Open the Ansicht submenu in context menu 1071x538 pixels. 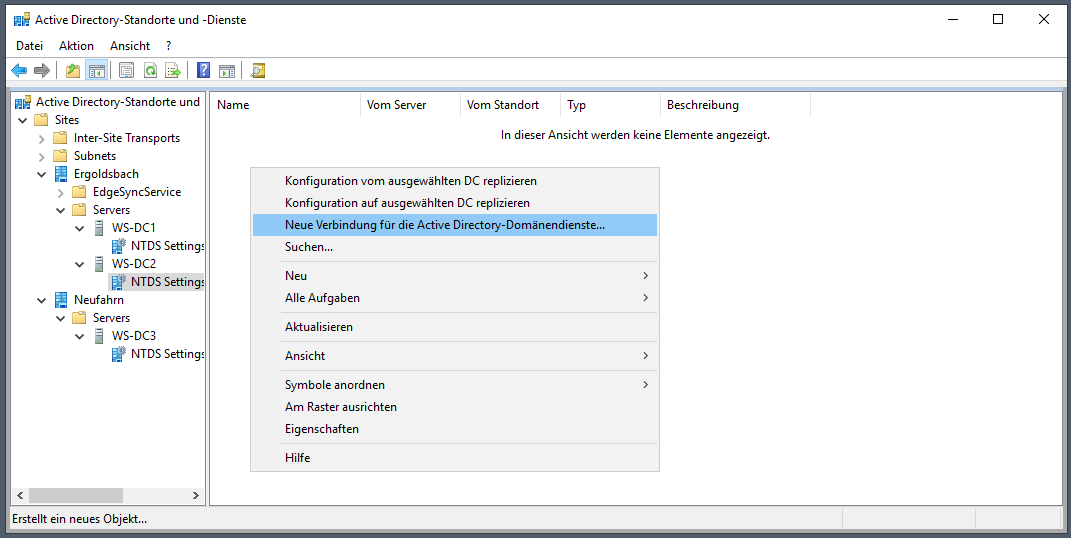point(455,356)
